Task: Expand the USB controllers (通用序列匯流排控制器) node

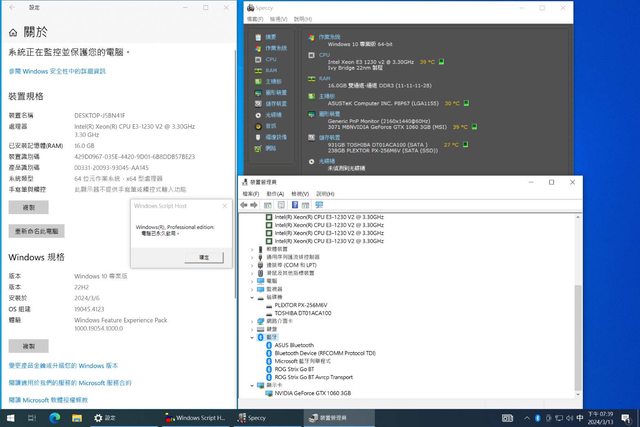Action: [x=252, y=257]
